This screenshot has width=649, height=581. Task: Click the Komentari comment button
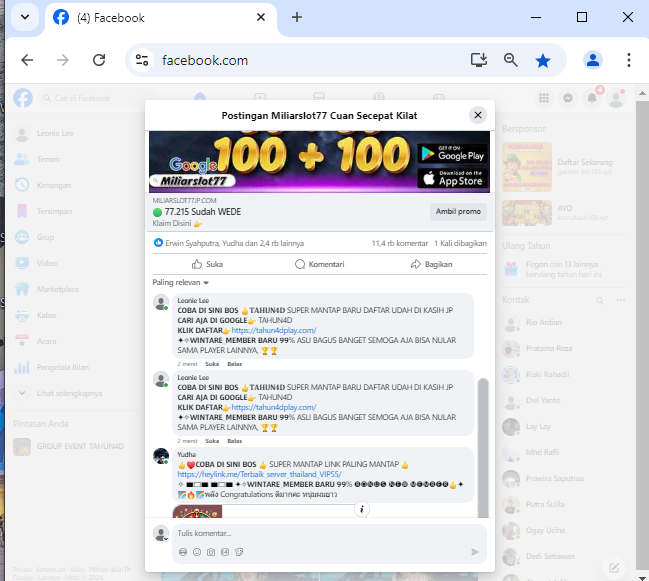320,264
